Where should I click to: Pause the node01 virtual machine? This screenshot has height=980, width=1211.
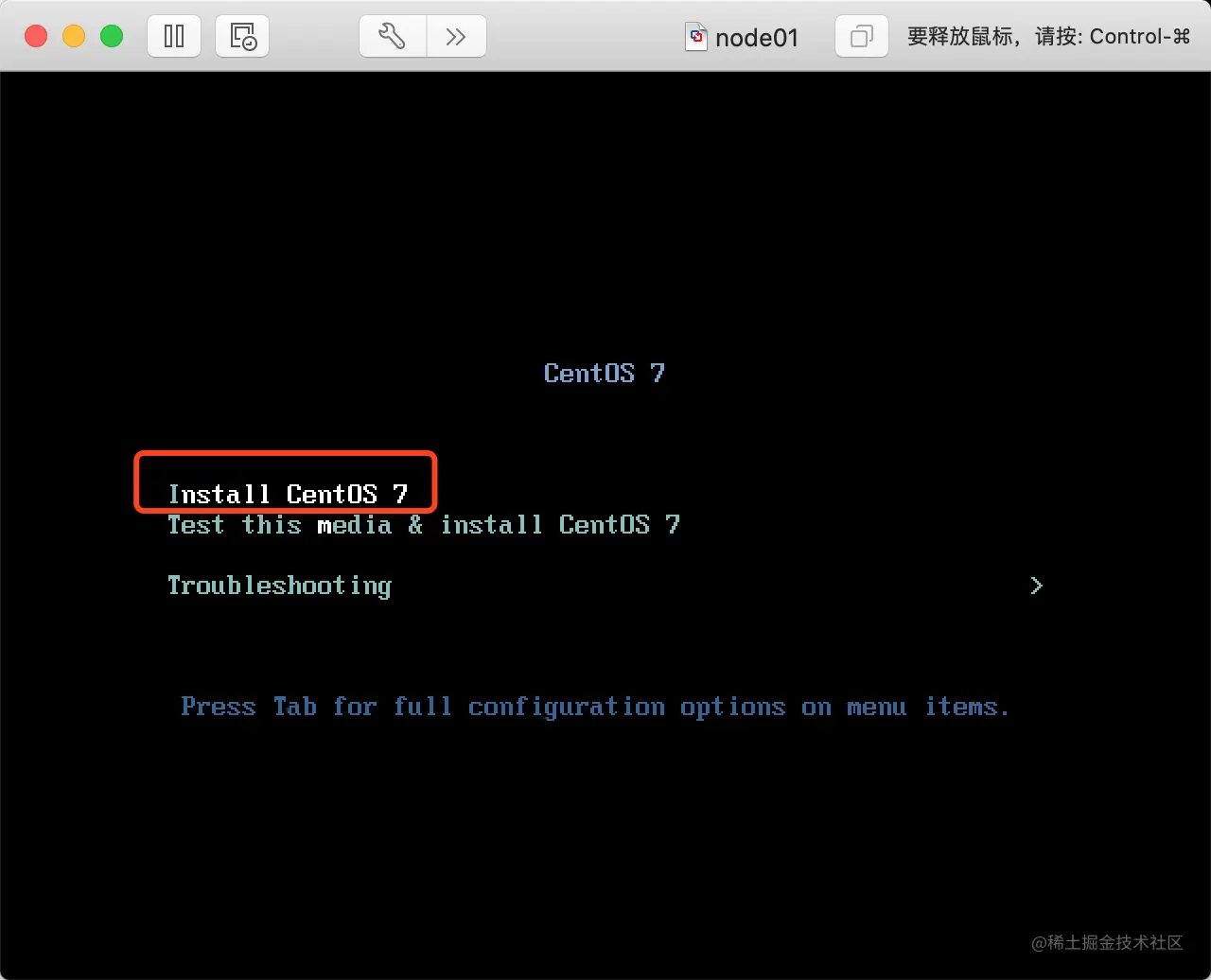[x=174, y=37]
